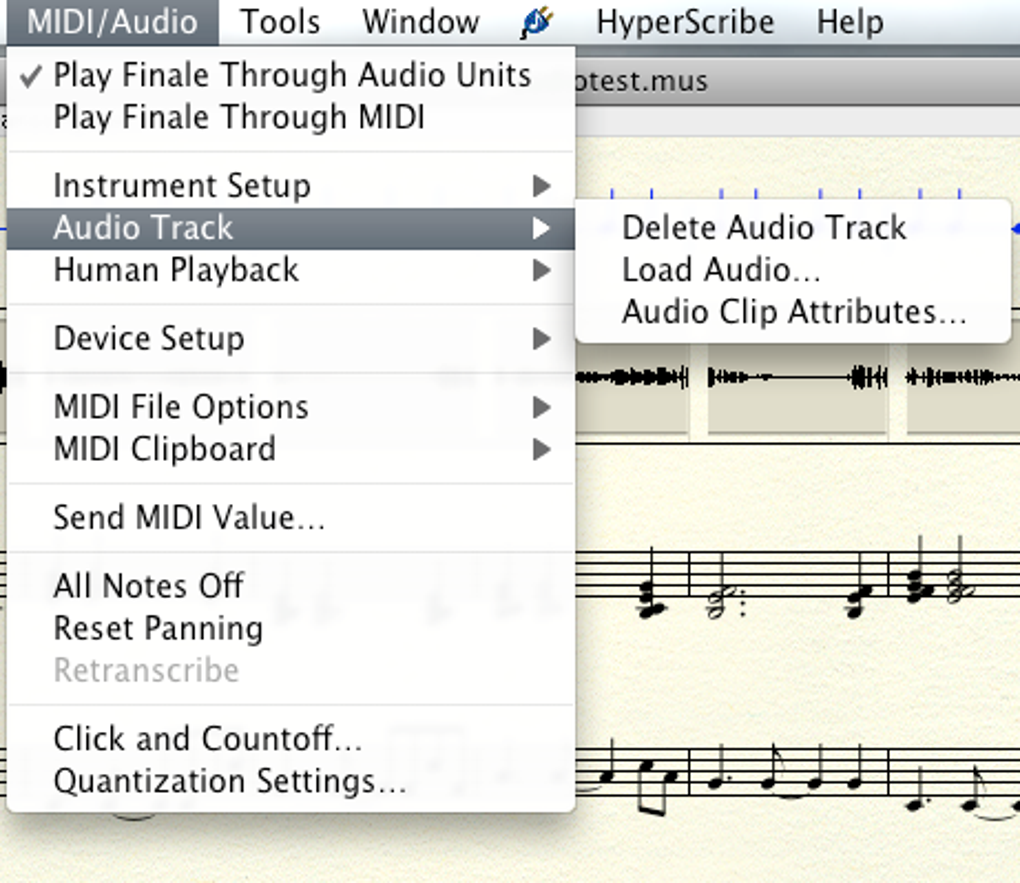Open Click and Countoff settings
Viewport: 1020px width, 883px height.
pyautogui.click(x=291, y=739)
